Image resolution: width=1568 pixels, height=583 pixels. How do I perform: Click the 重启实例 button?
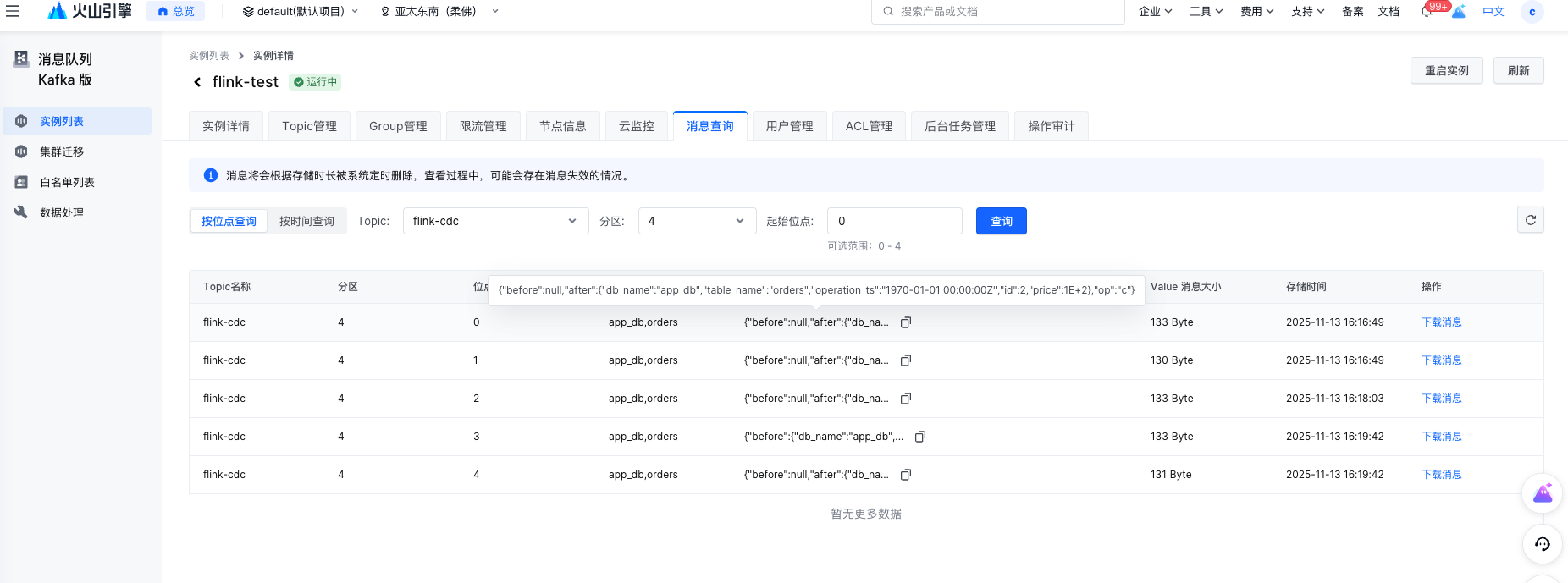[1446, 70]
